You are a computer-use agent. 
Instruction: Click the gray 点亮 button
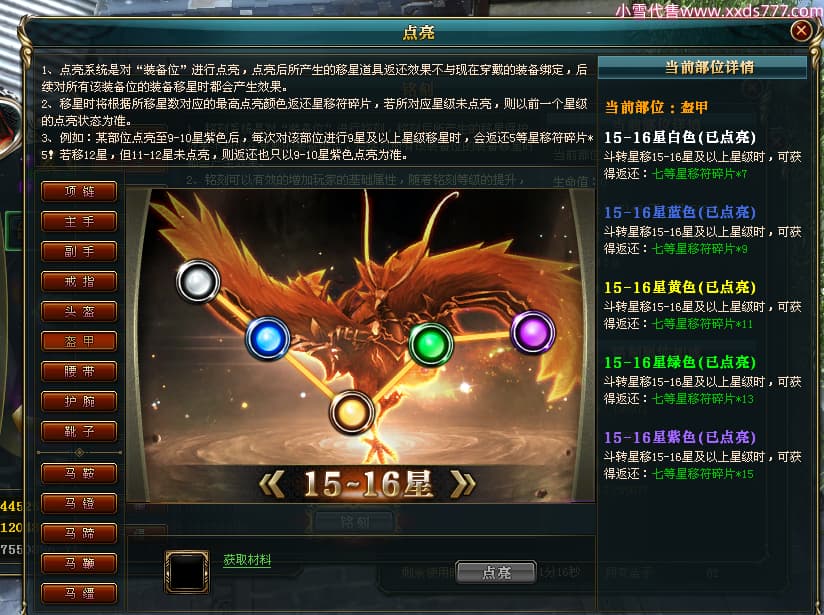tap(496, 572)
